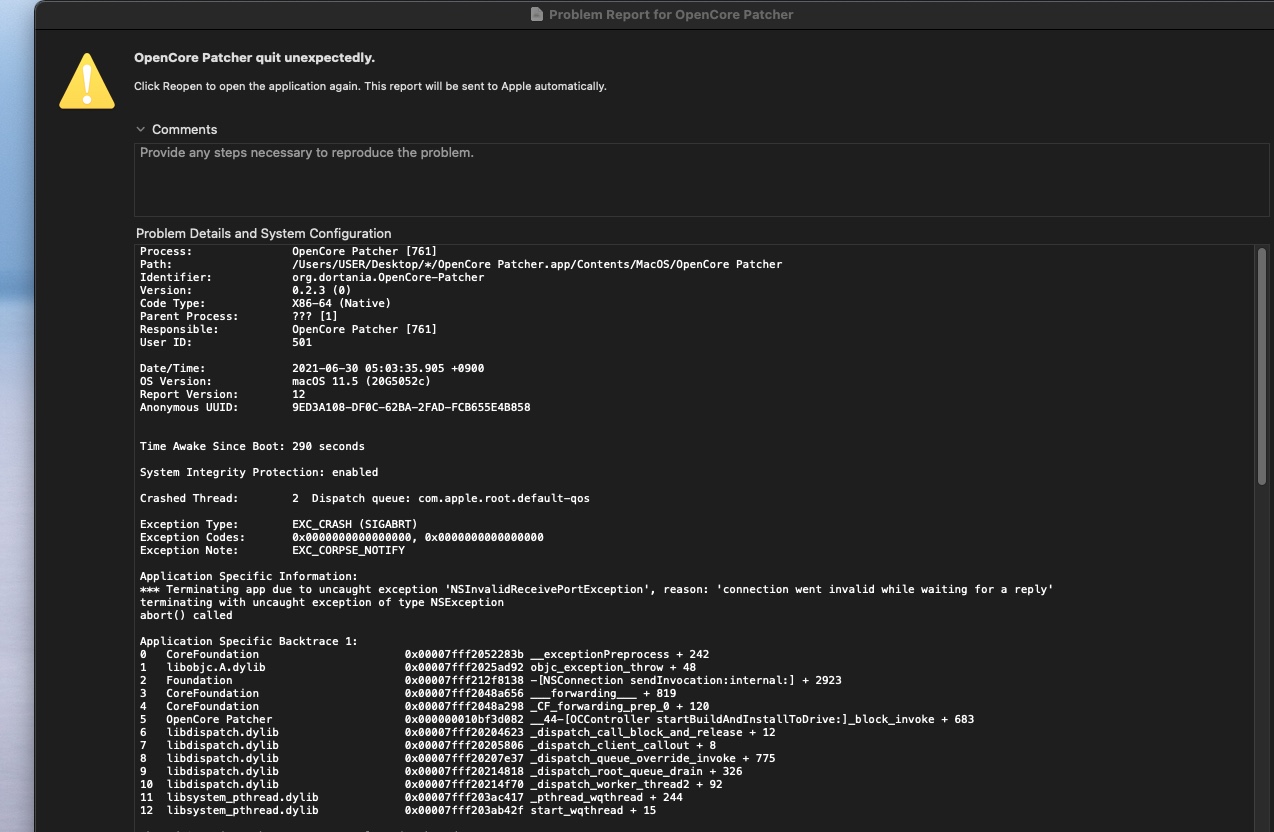Click the Path line of the crashed app
This screenshot has width=1274, height=832.
click(x=461, y=264)
